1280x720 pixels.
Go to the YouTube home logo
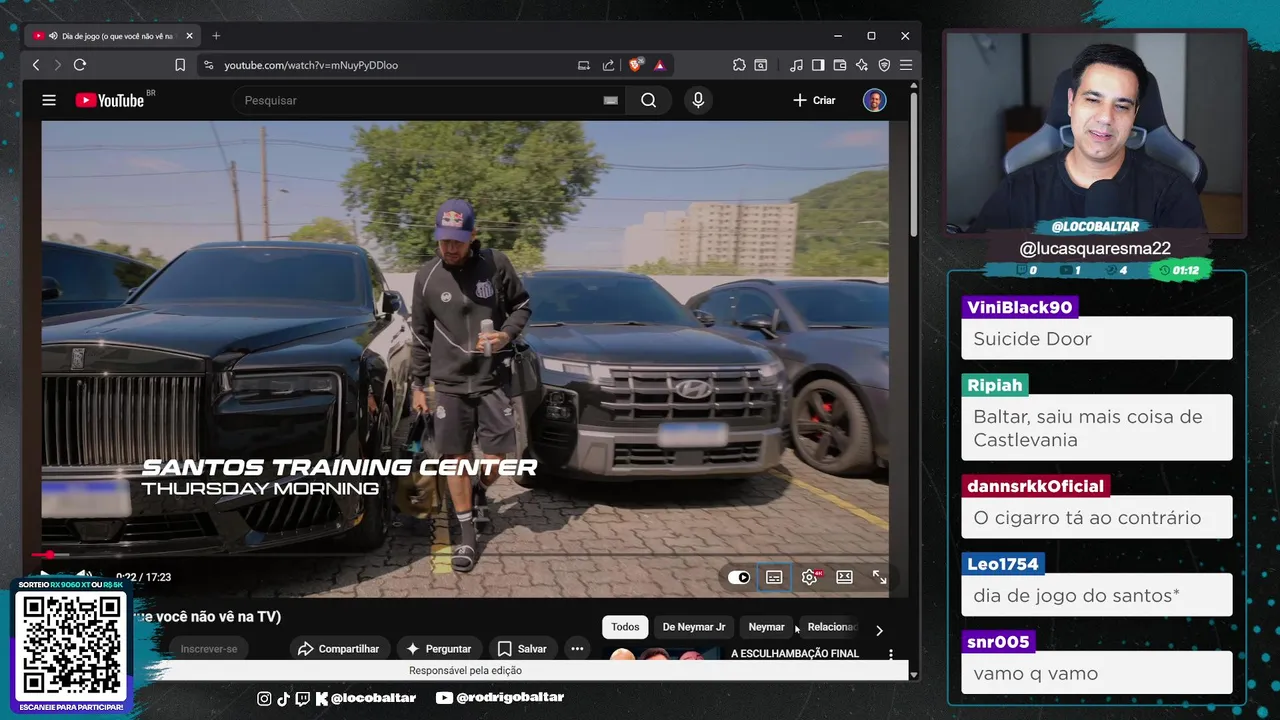(x=110, y=100)
